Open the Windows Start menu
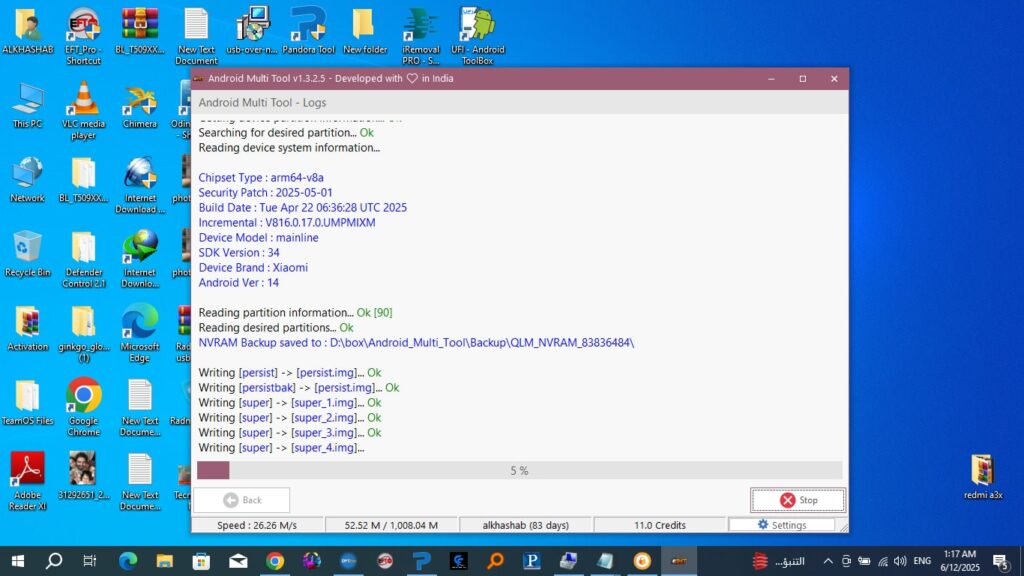Image resolution: width=1024 pixels, height=576 pixels. tap(17, 561)
